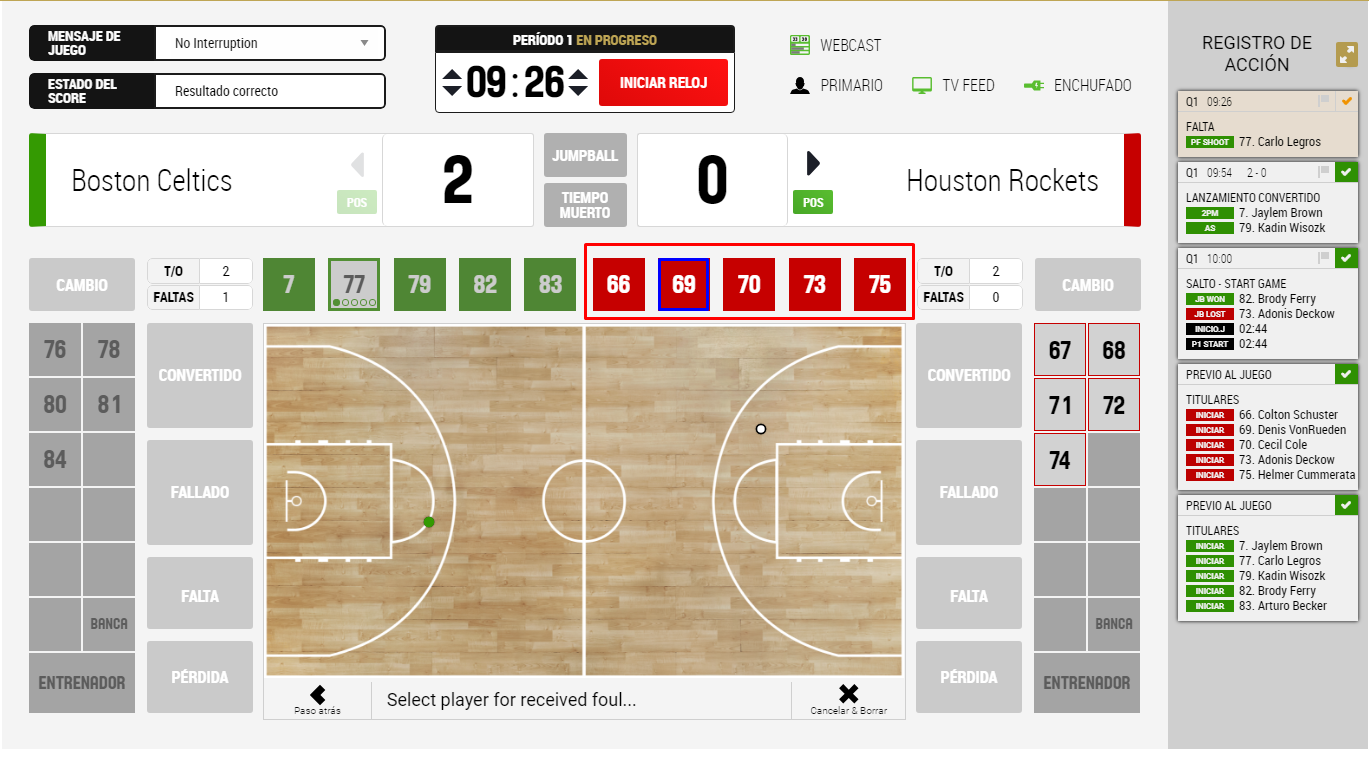Screen dimensions: 1369x759
Task: Click the Jumpball button
Action: point(586,156)
